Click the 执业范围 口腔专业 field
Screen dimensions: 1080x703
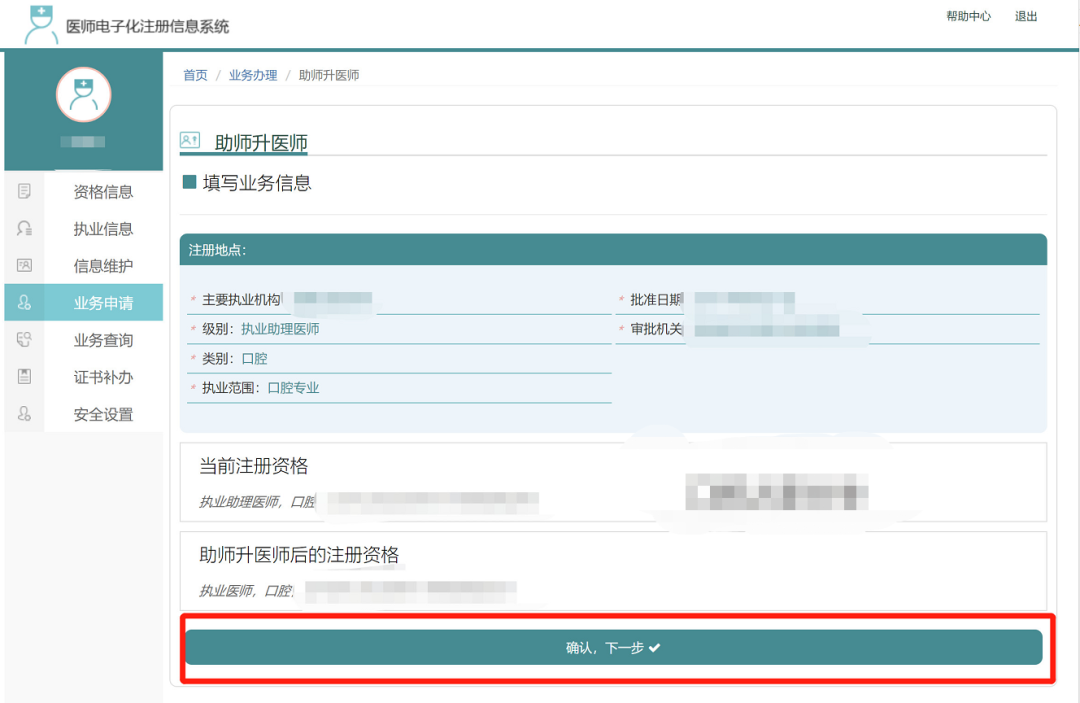click(x=293, y=388)
